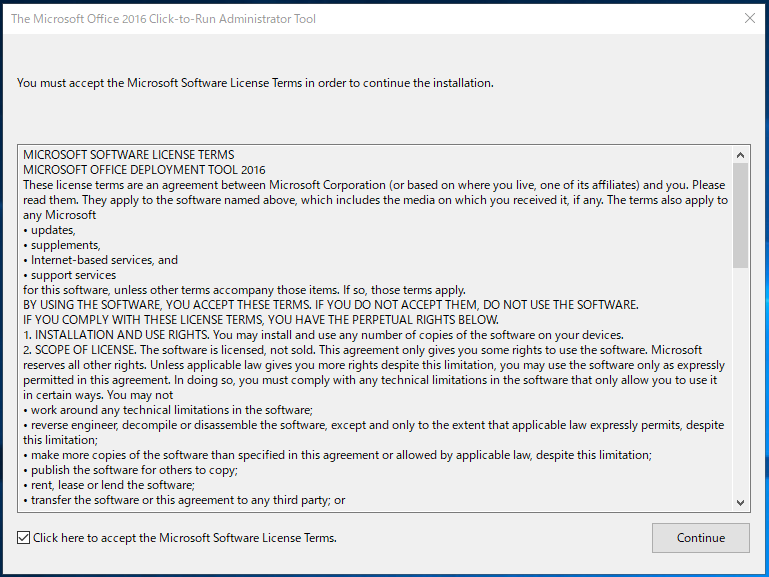Click the '1. INSTALLATION AND USE RIGHTS' clause
This screenshot has height=577, width=769.
coord(323,335)
